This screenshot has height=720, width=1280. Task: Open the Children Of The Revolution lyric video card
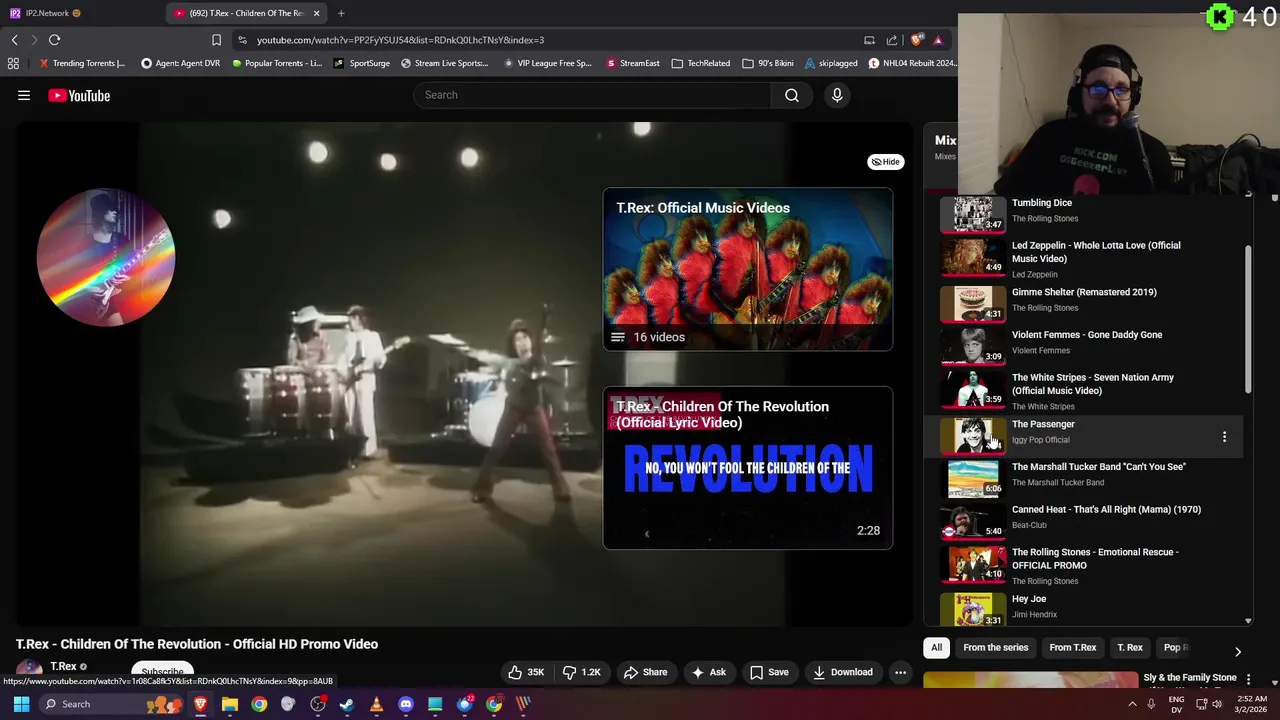click(x=748, y=468)
